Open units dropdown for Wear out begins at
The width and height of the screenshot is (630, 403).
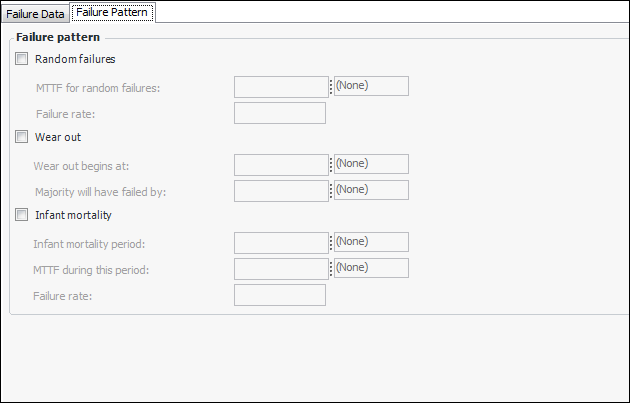pos(371,164)
